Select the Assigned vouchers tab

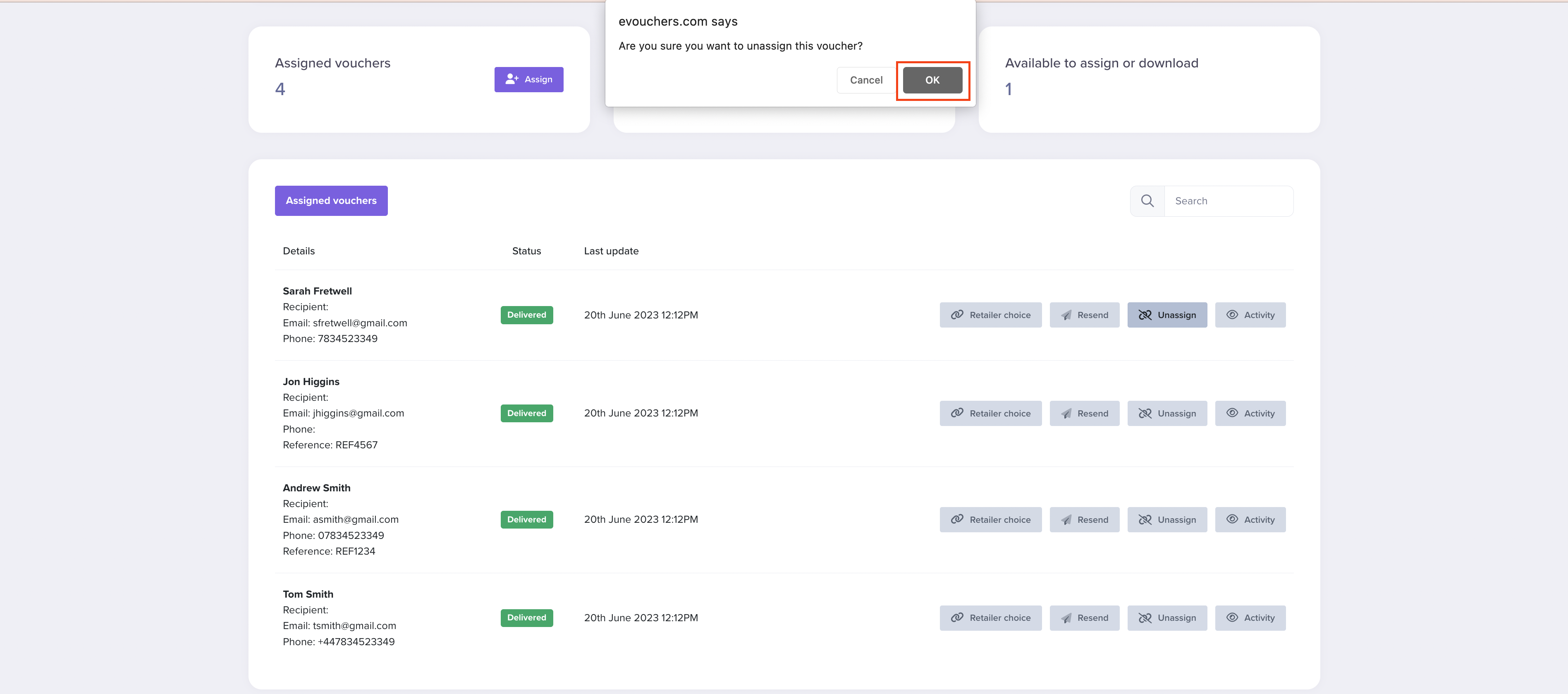point(331,200)
